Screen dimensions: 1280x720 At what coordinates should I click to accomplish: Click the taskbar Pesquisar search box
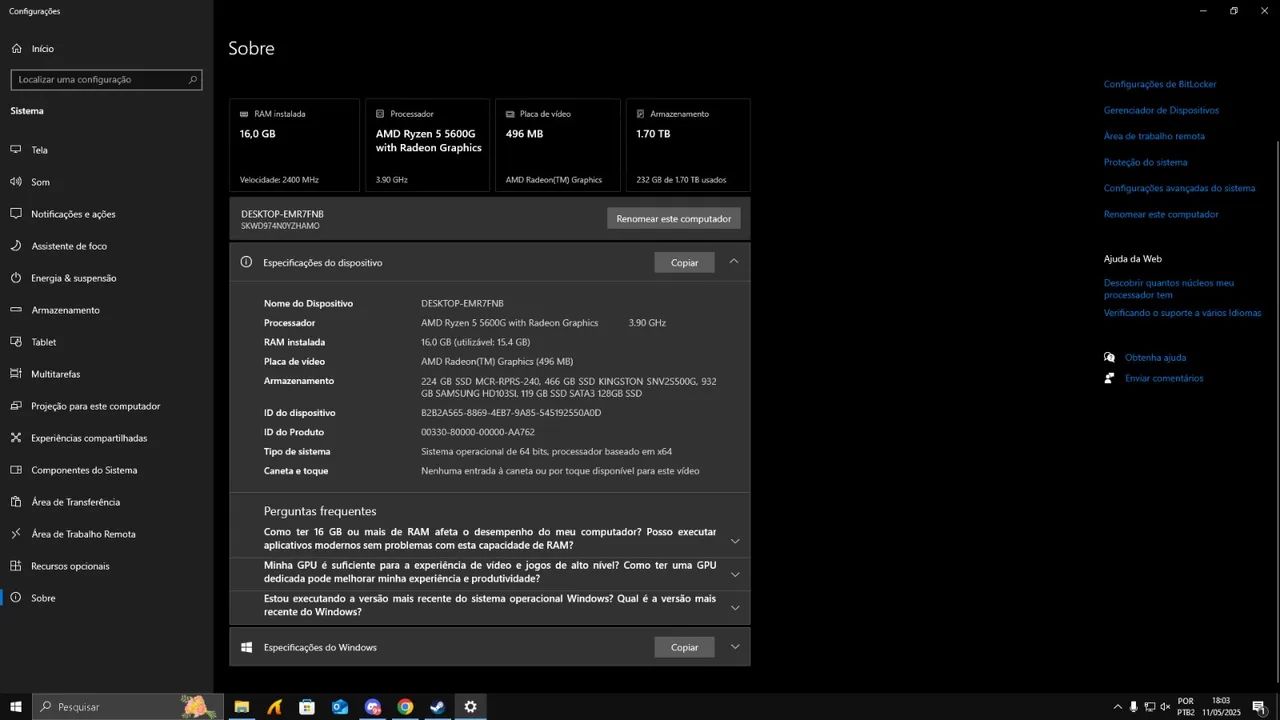coord(128,707)
